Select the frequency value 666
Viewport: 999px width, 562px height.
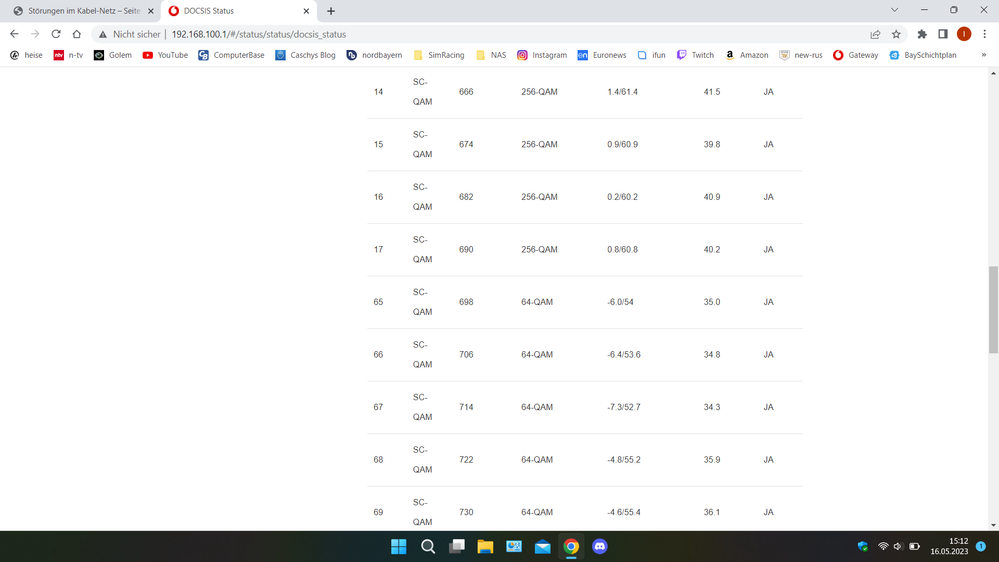[x=466, y=92]
